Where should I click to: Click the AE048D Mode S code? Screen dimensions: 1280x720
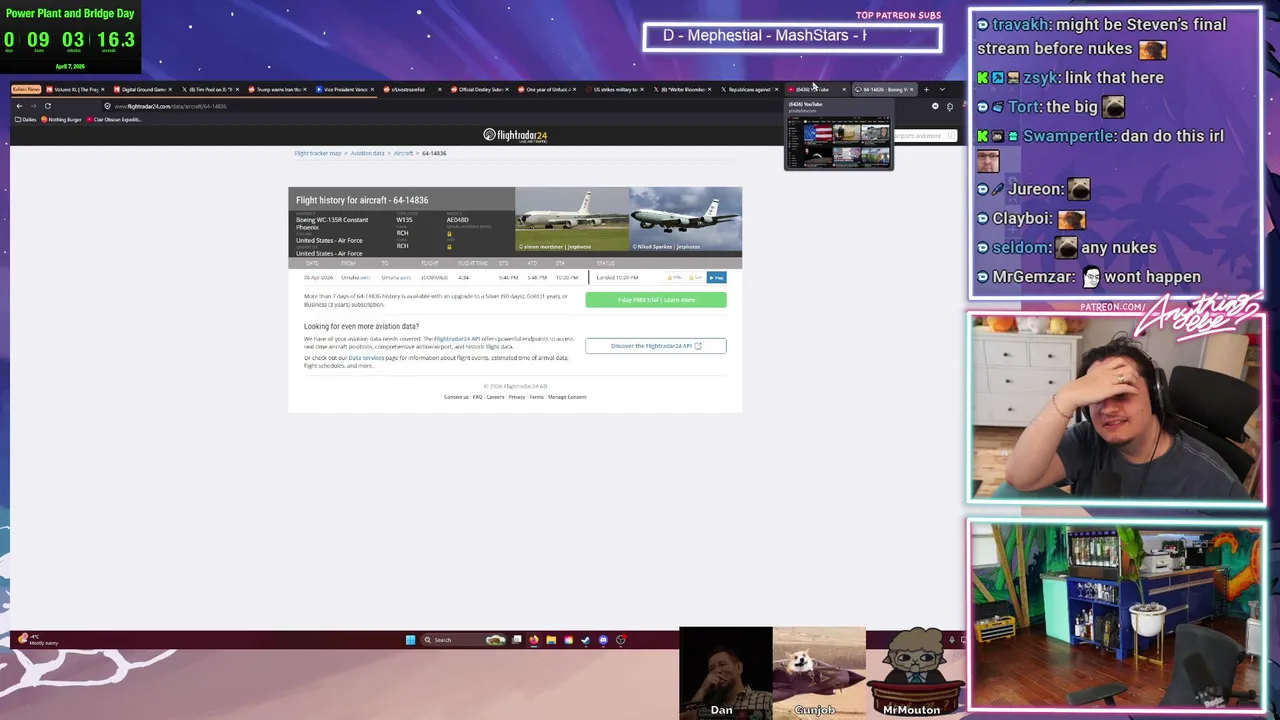click(x=457, y=220)
